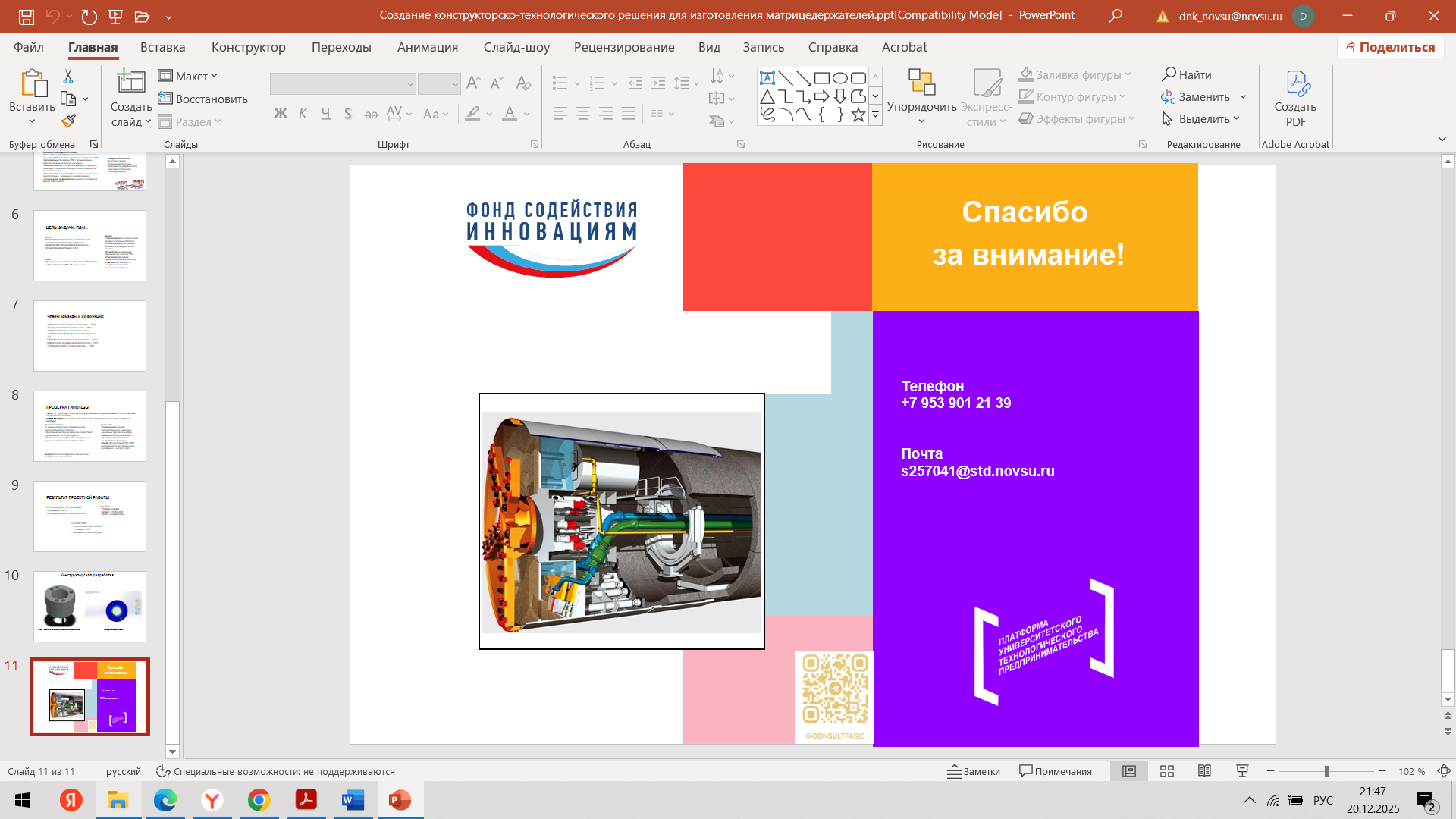Click the Cut scissors icon
The height and width of the screenshot is (819, 1456).
point(68,76)
